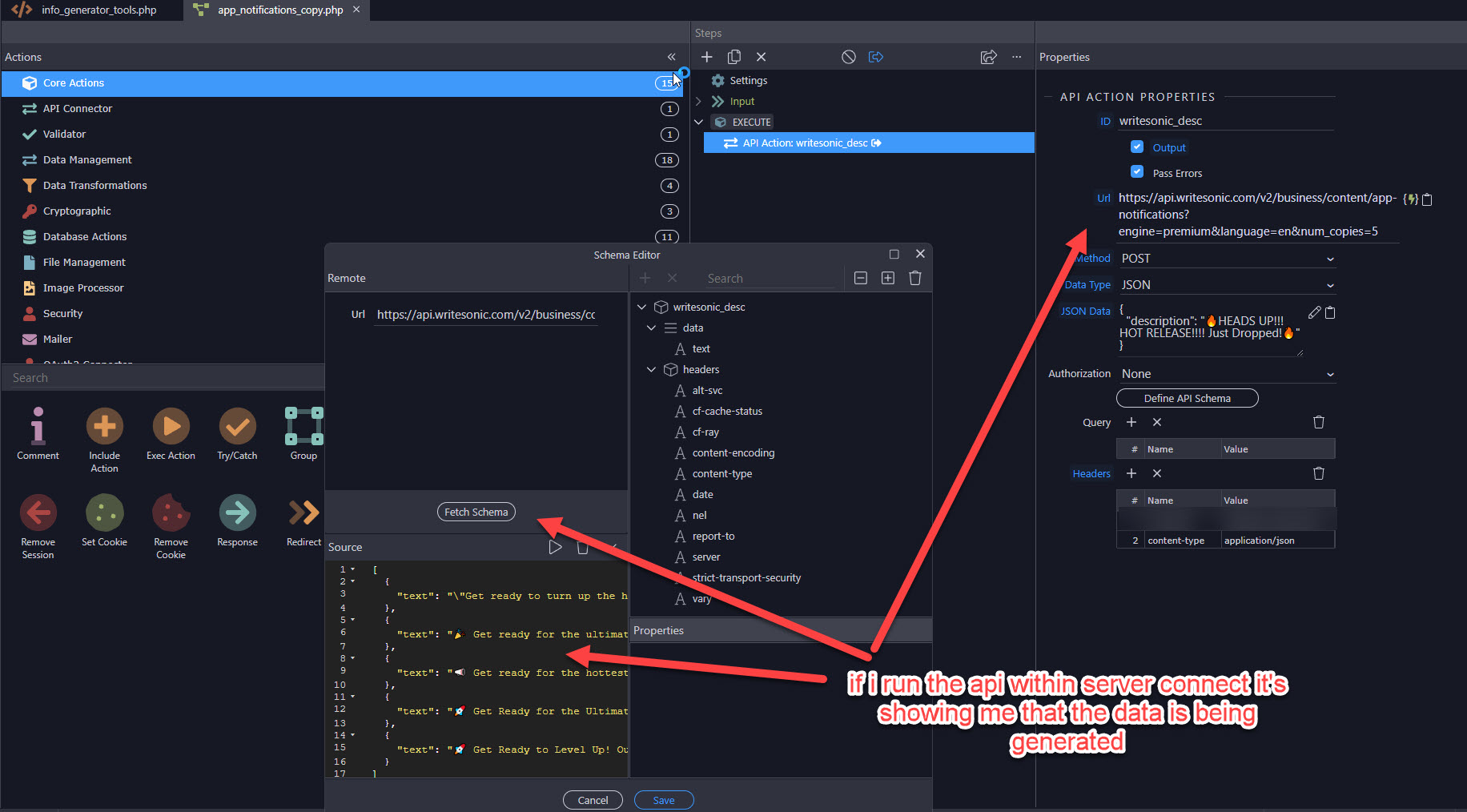Click the Url dynamic data binding icon

coord(1411,199)
